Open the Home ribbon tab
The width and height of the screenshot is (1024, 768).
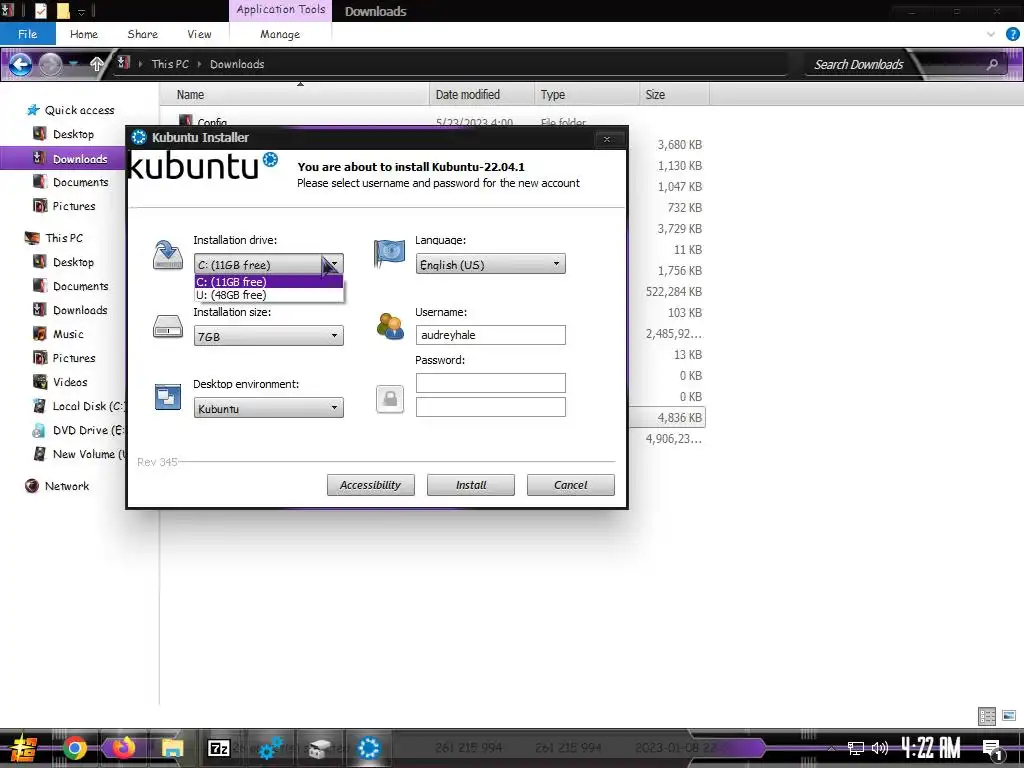click(x=84, y=34)
